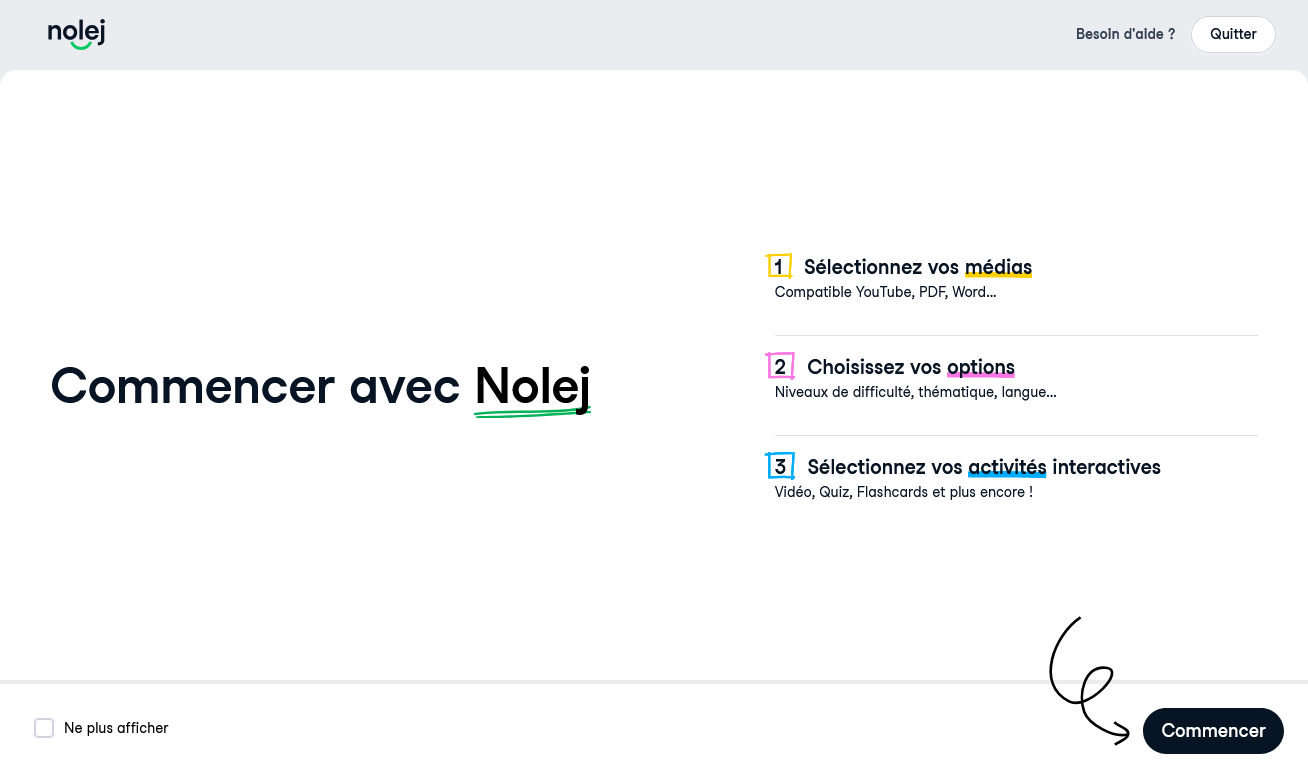
Task: Check the Ne plus afficher checkbox
Action: click(x=44, y=728)
